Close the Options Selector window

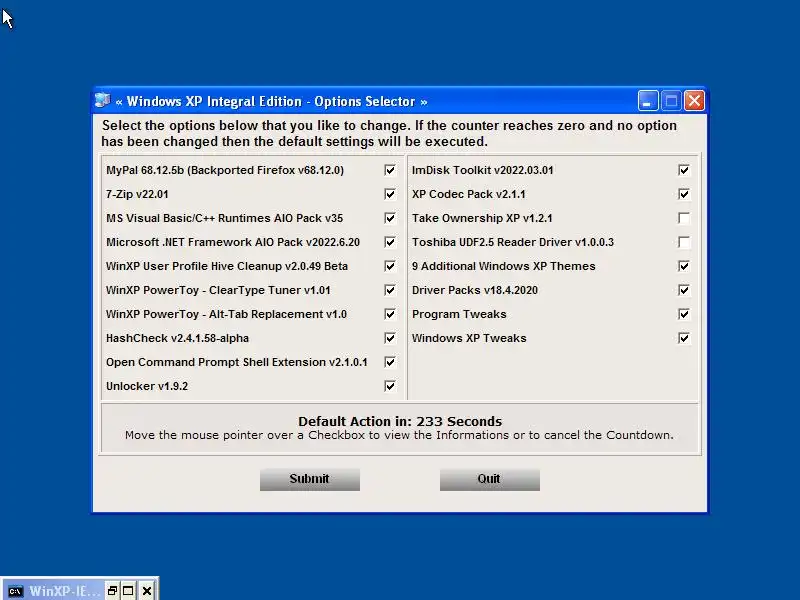click(x=694, y=101)
